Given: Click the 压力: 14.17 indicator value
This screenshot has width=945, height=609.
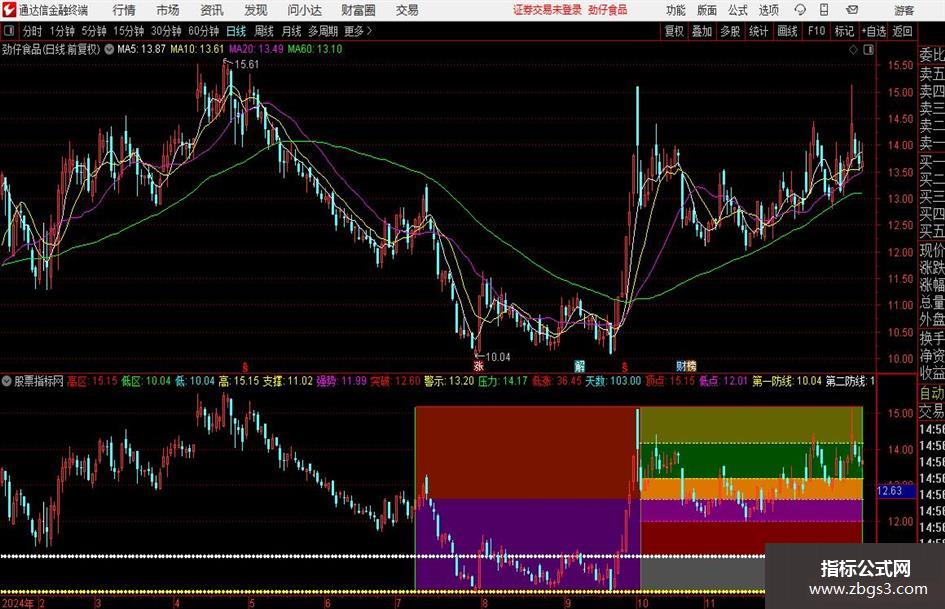Looking at the screenshot, I should tap(503, 381).
